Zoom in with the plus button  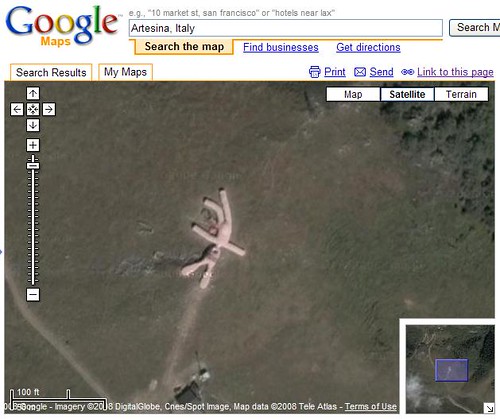pos(33,145)
